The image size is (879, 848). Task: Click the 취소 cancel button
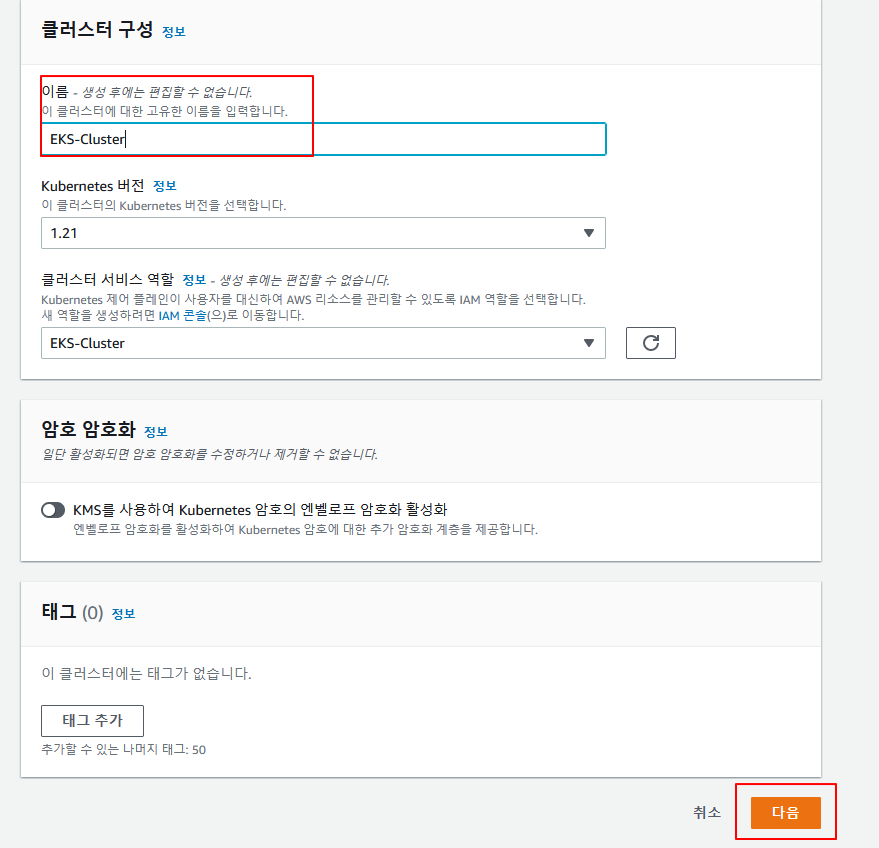(x=707, y=812)
